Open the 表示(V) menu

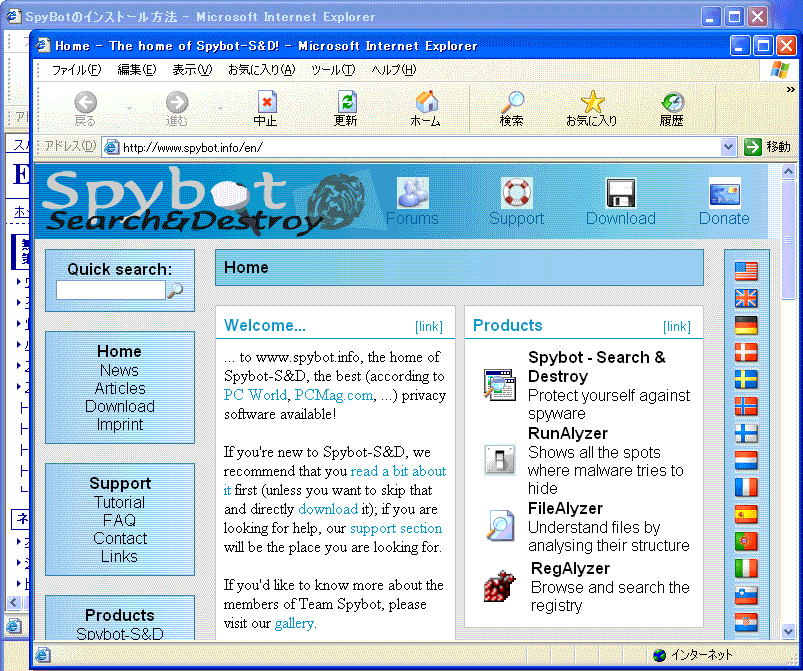(x=192, y=70)
